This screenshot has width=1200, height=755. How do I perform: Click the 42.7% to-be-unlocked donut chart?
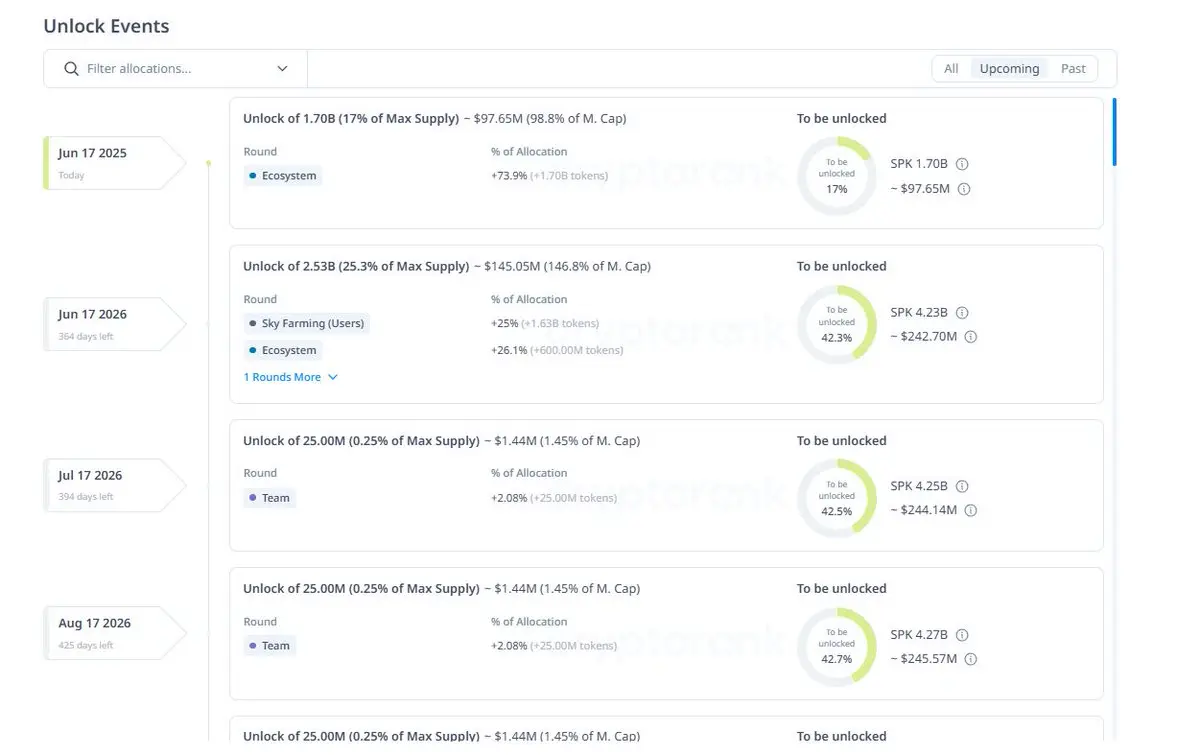click(837, 646)
